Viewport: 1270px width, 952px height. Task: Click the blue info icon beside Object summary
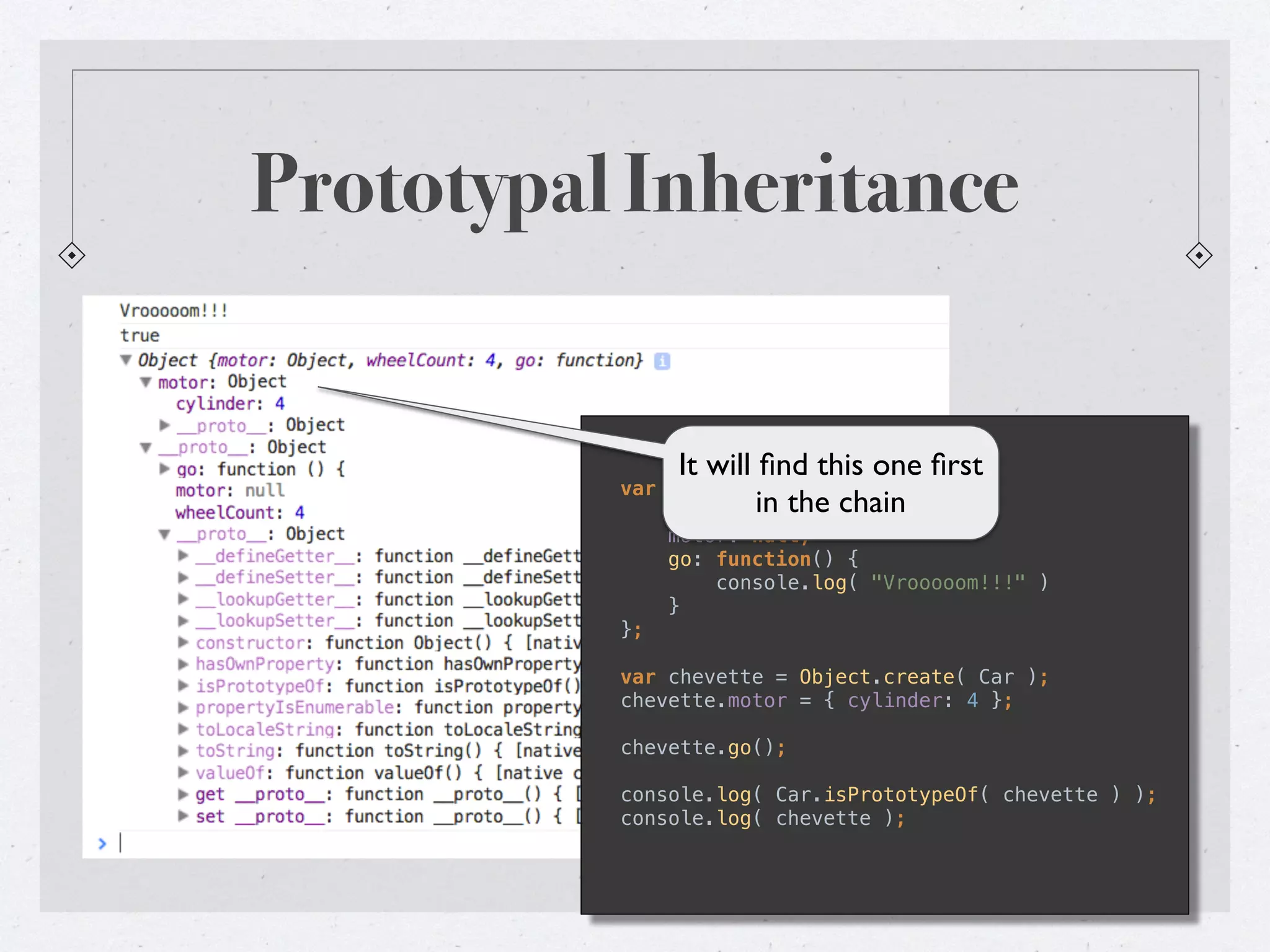click(x=662, y=361)
